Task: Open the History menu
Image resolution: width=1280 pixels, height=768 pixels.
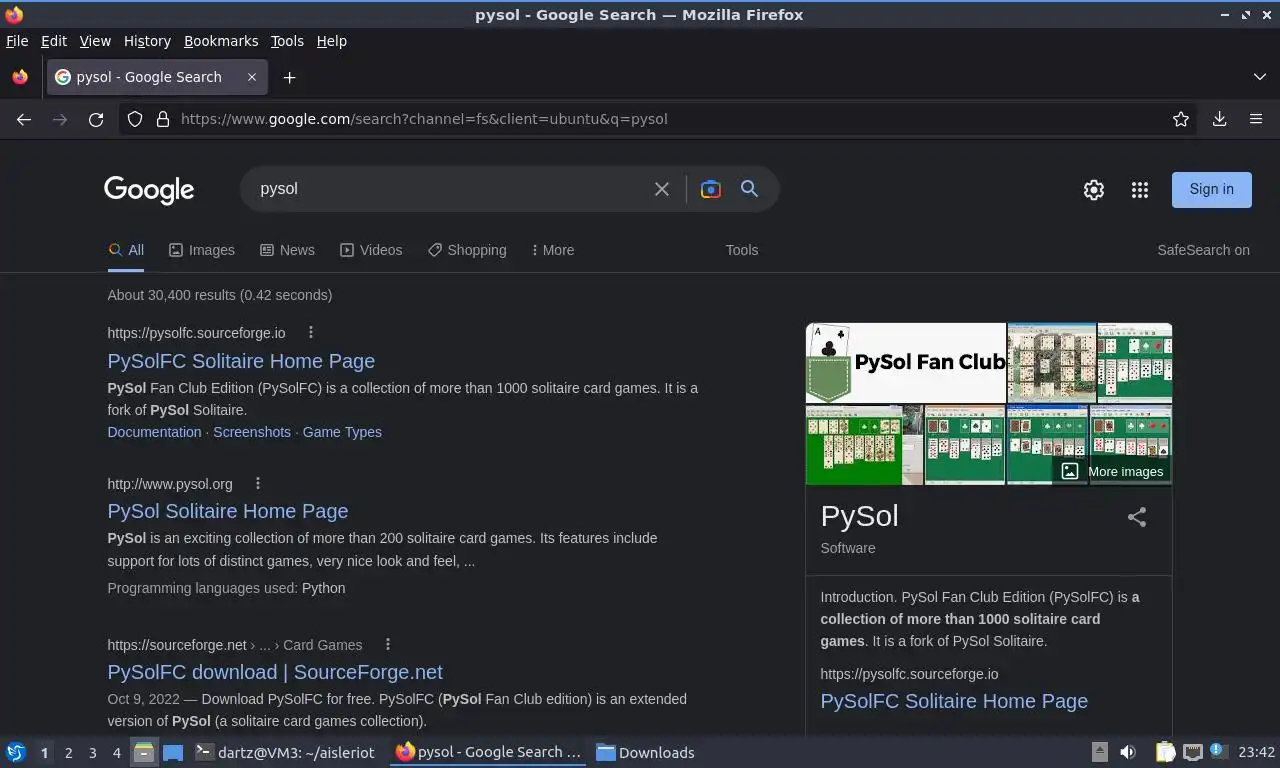Action: point(147,41)
